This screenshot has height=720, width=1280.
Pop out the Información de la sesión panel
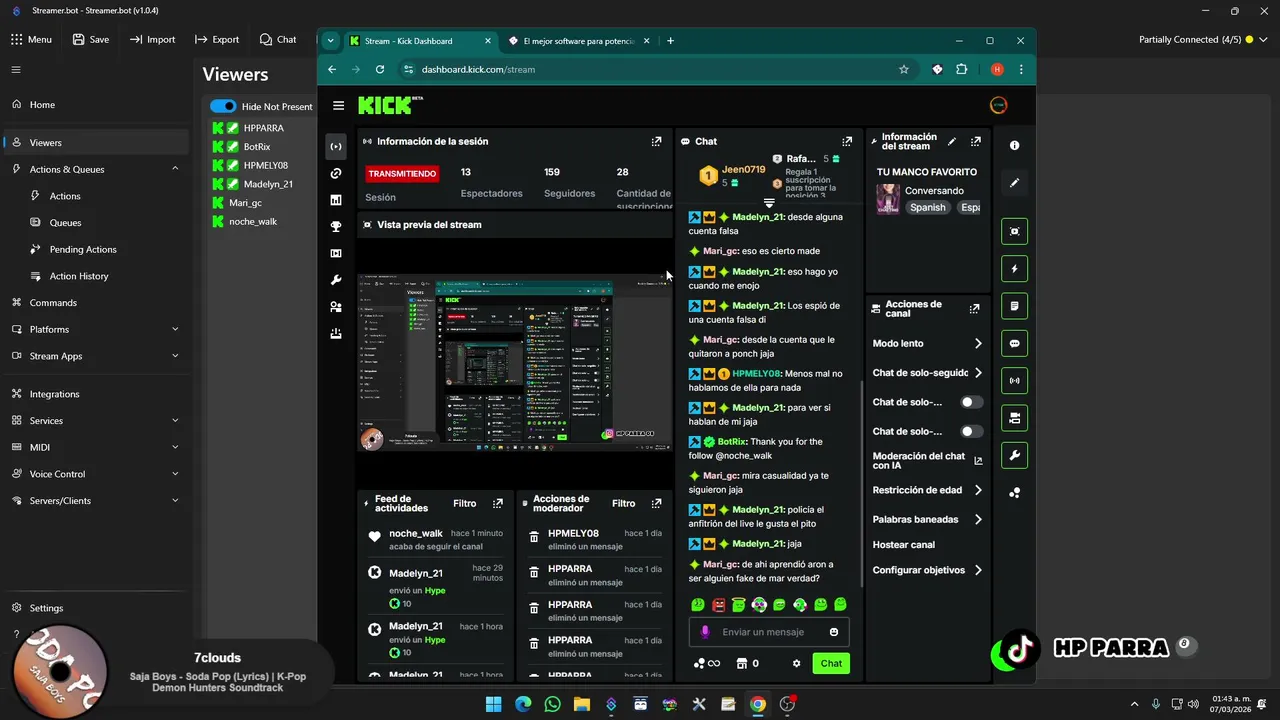tap(656, 142)
